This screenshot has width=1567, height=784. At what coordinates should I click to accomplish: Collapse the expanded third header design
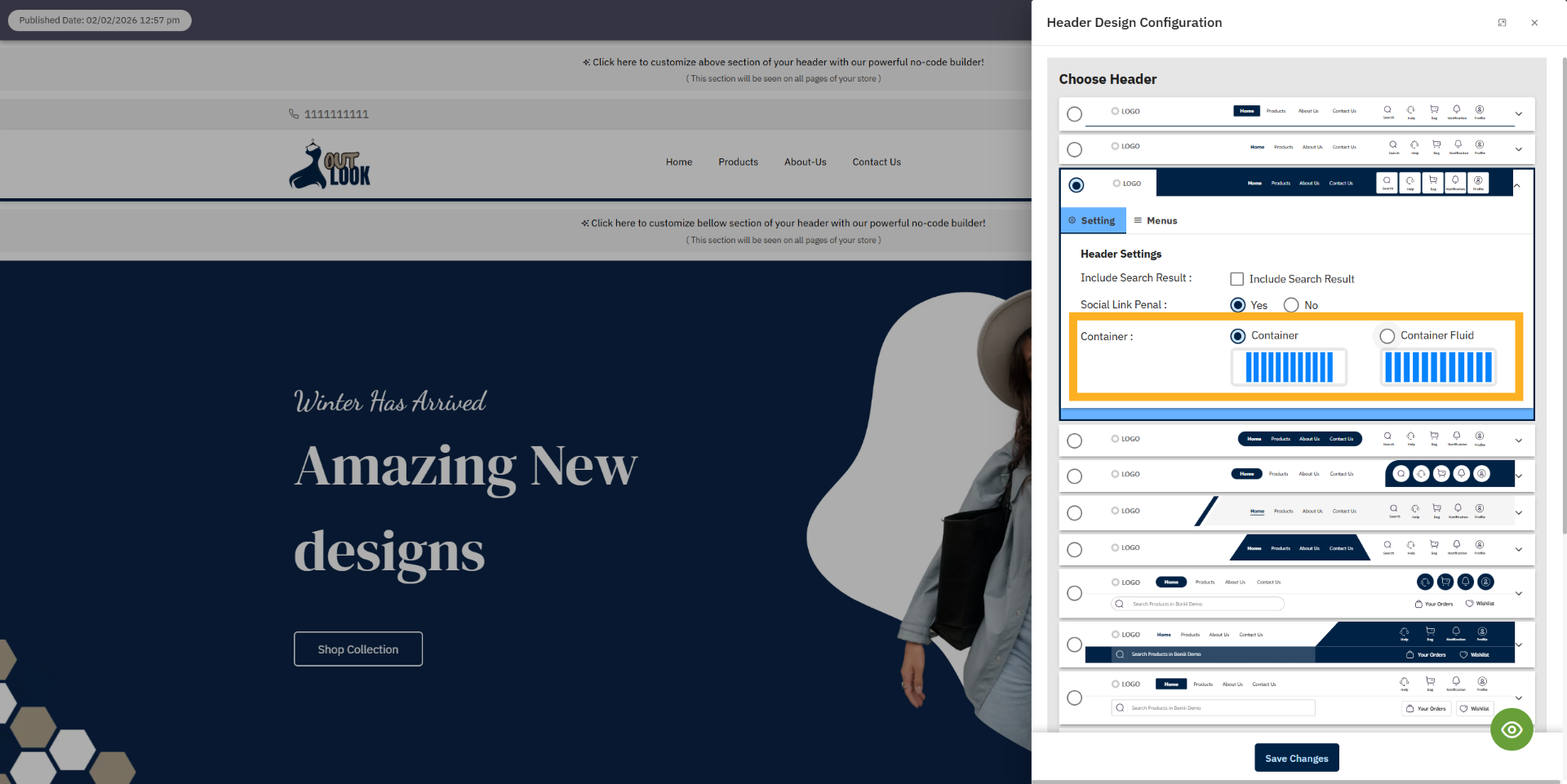click(x=1517, y=184)
